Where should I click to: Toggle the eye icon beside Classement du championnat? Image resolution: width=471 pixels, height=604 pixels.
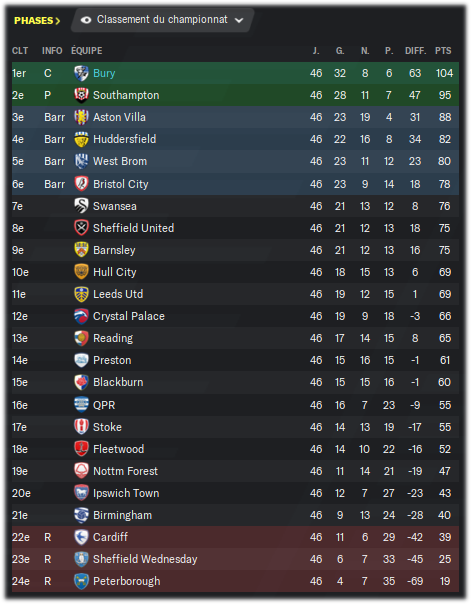86,20
